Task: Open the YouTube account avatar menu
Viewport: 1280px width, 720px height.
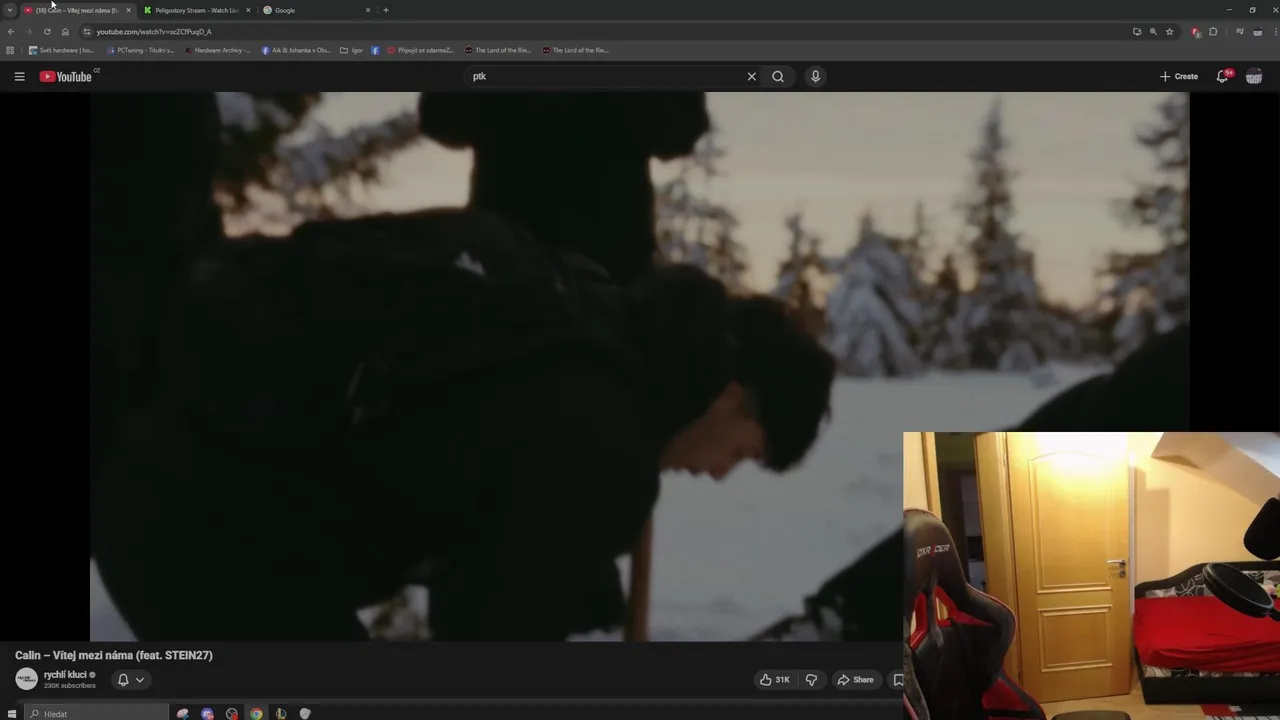Action: click(1254, 76)
